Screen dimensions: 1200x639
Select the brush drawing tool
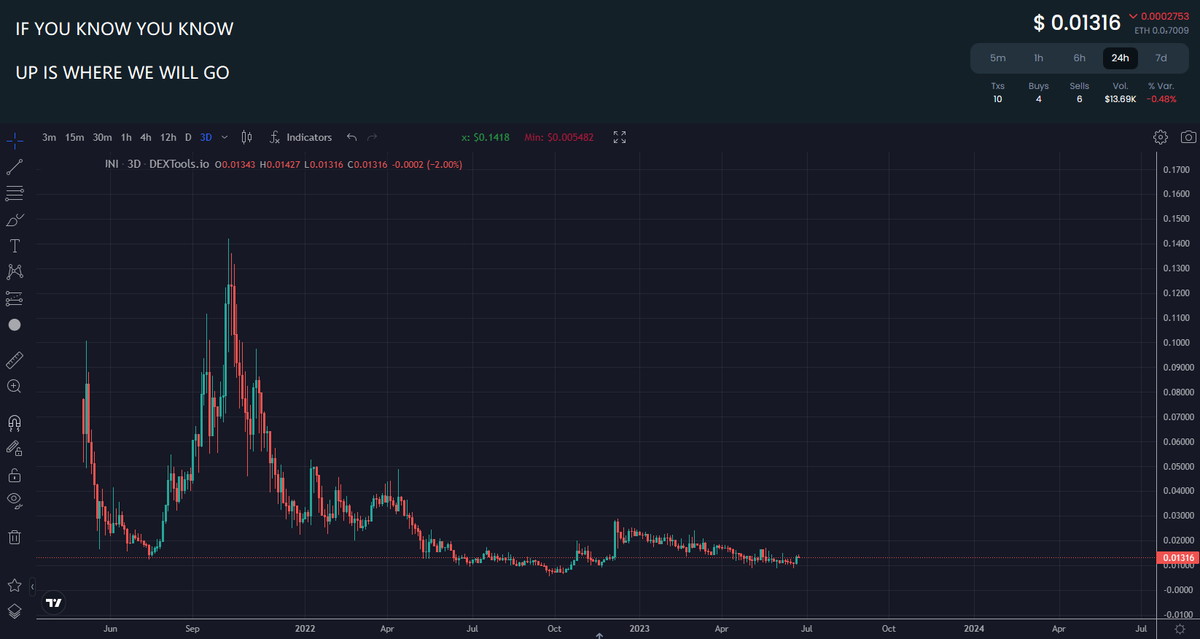coord(14,219)
